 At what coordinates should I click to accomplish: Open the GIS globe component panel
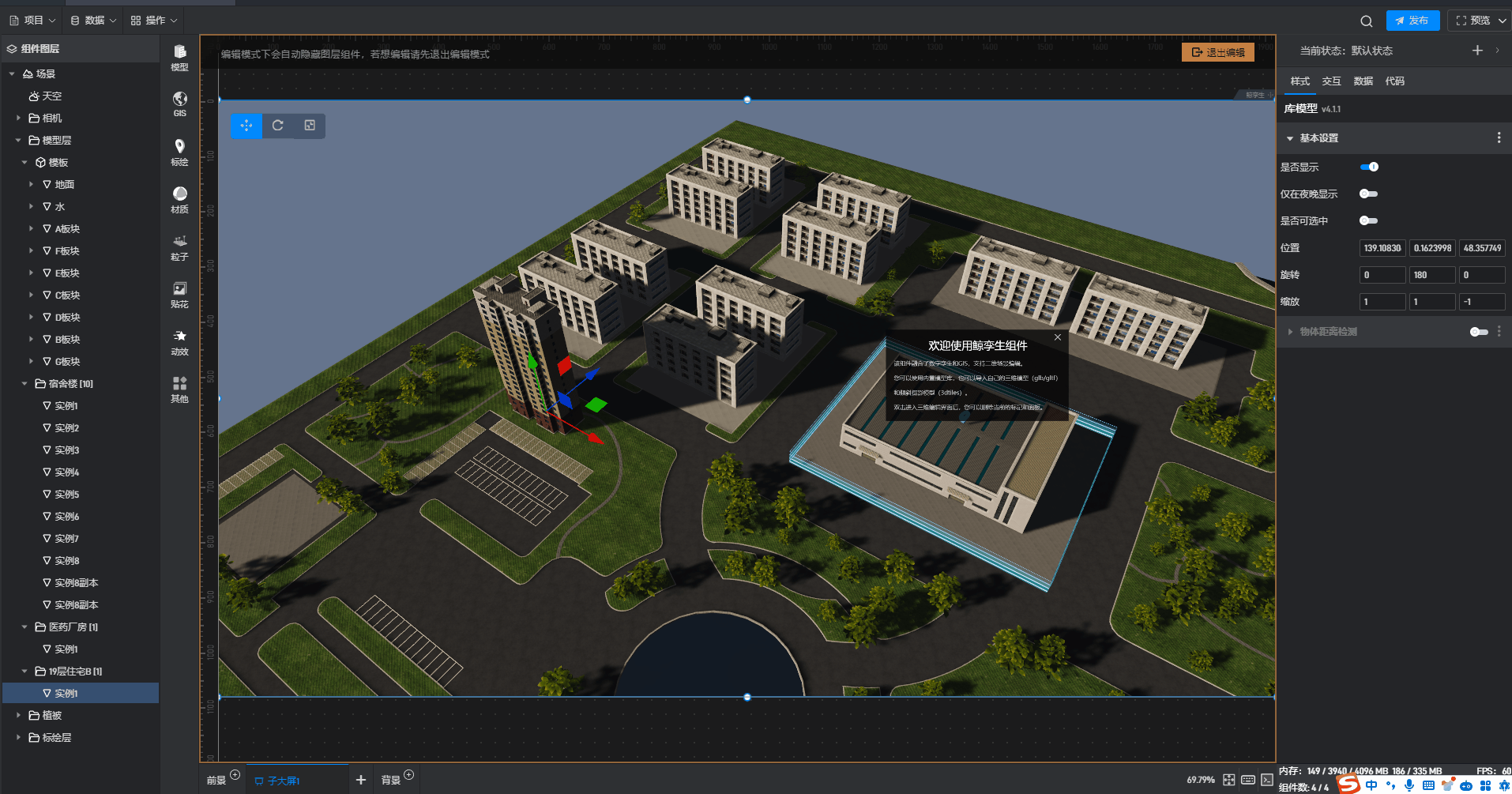coord(179,103)
